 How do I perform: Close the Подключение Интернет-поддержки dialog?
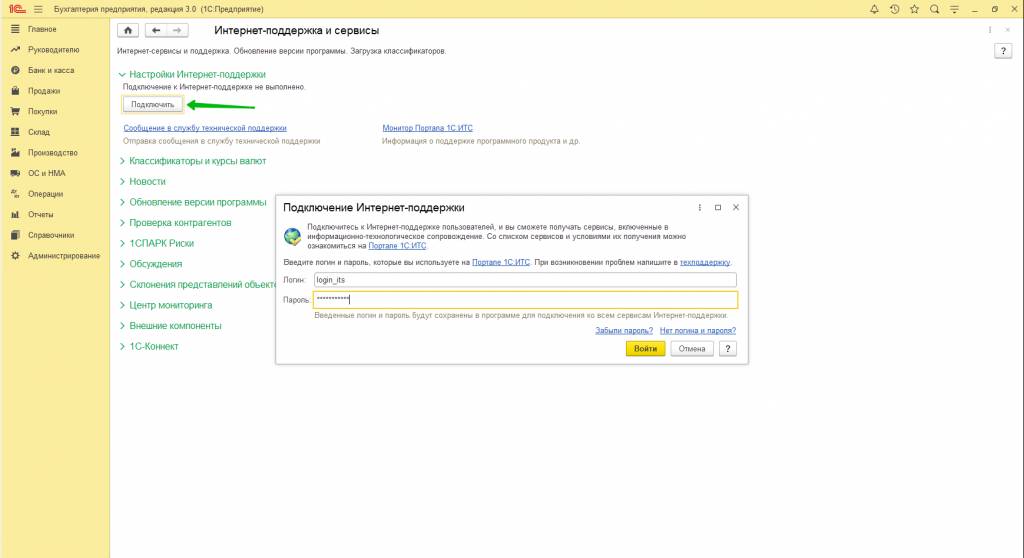[736, 207]
